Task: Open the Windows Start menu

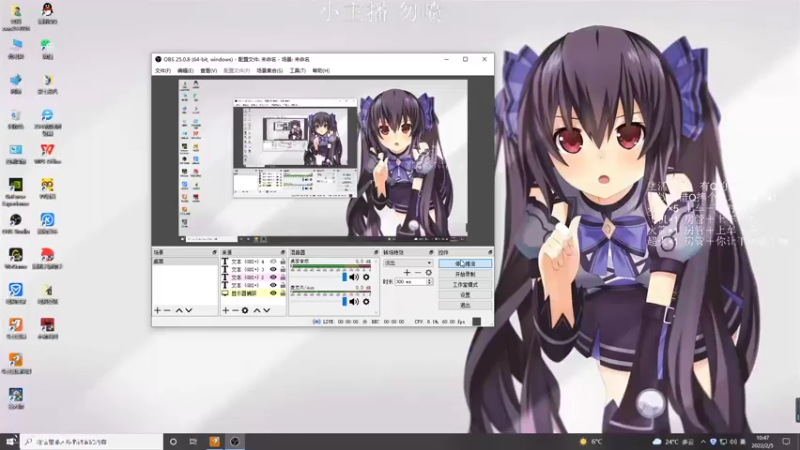Action: [x=10, y=441]
